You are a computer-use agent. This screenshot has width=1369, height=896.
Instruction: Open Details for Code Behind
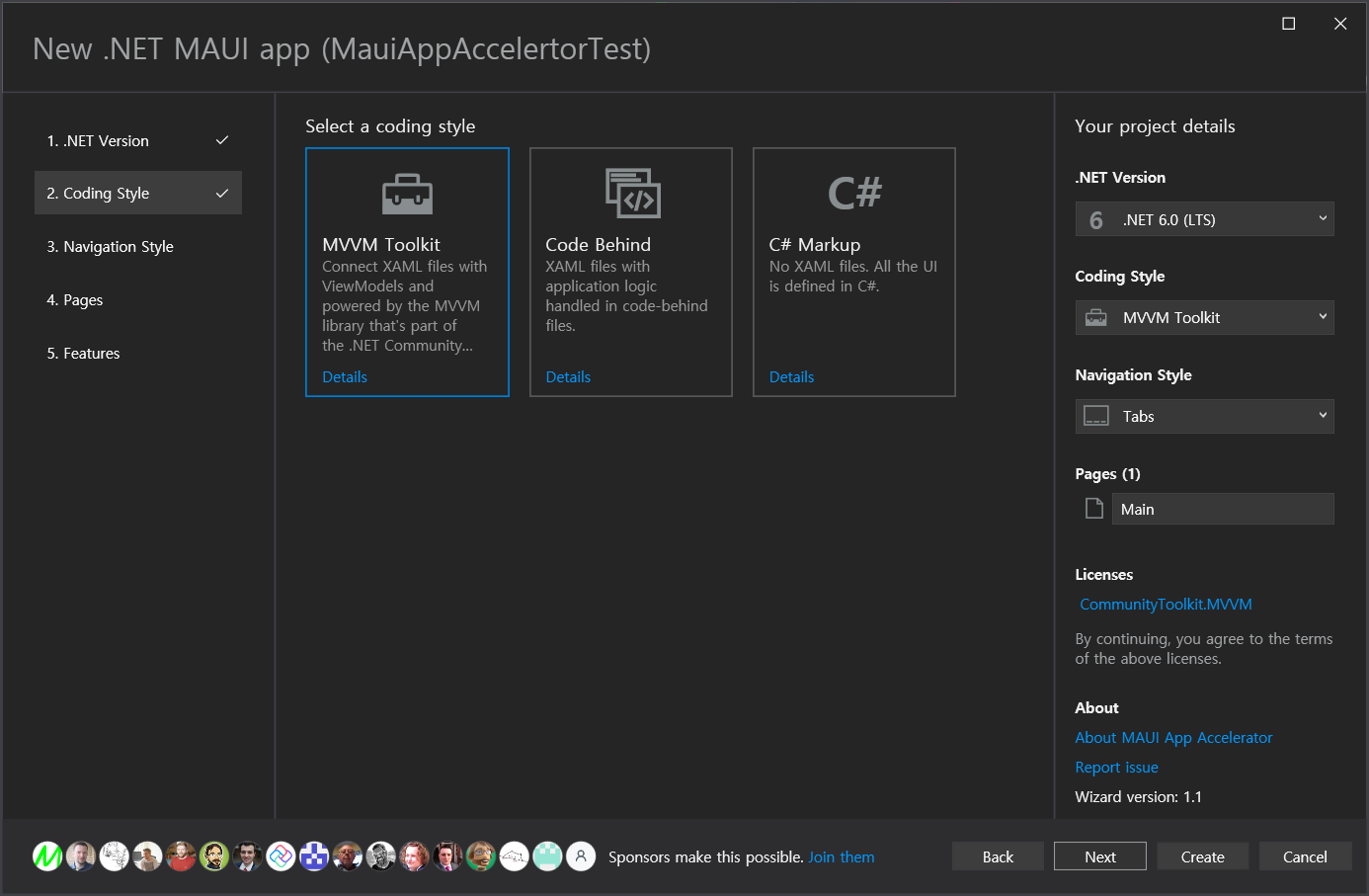pos(568,377)
